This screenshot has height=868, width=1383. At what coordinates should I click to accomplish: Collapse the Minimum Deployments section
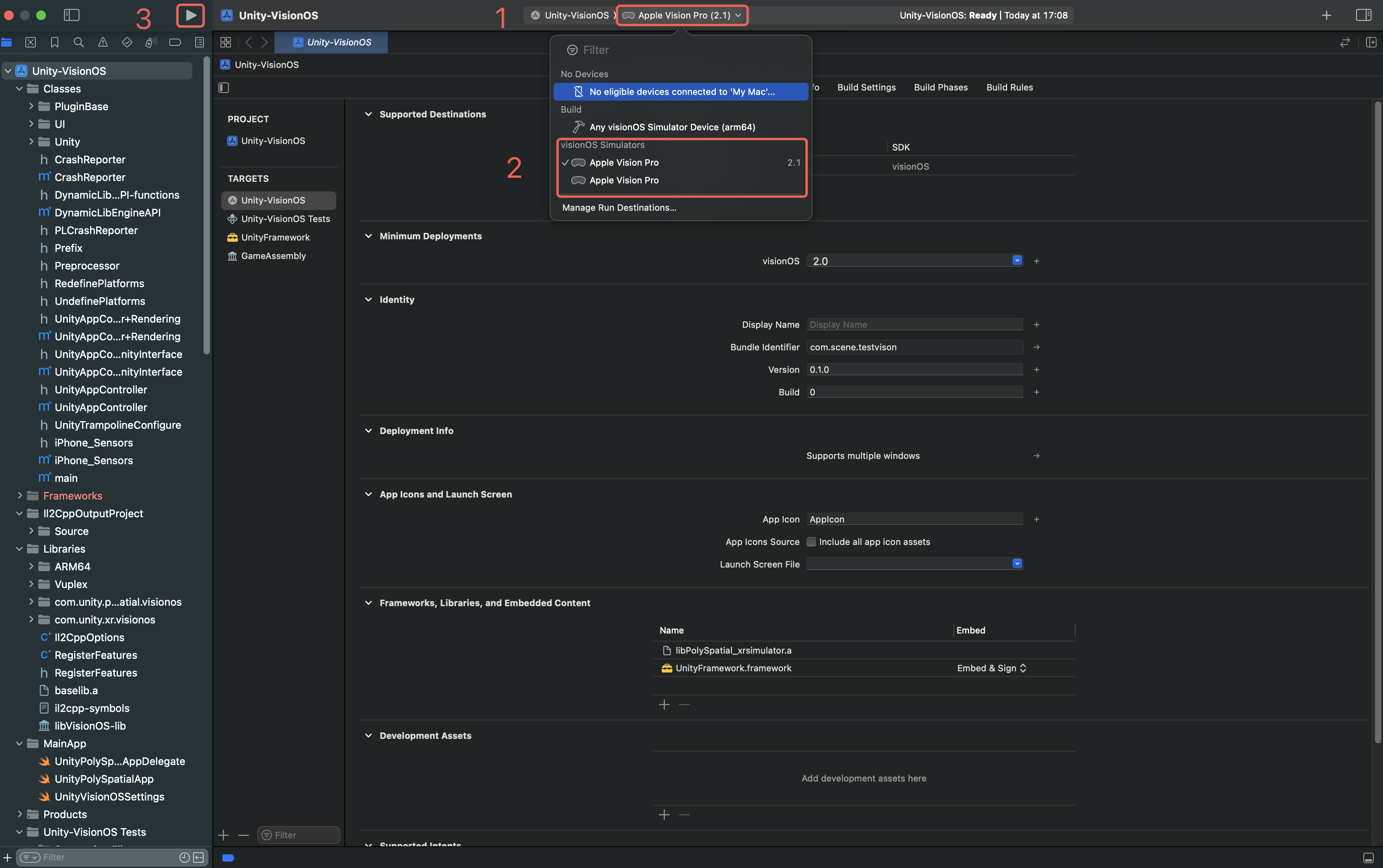point(368,235)
